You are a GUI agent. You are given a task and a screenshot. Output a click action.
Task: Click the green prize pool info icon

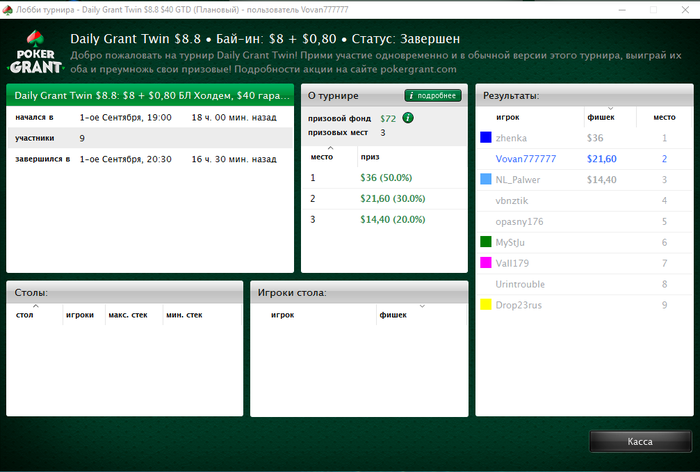pos(408,118)
